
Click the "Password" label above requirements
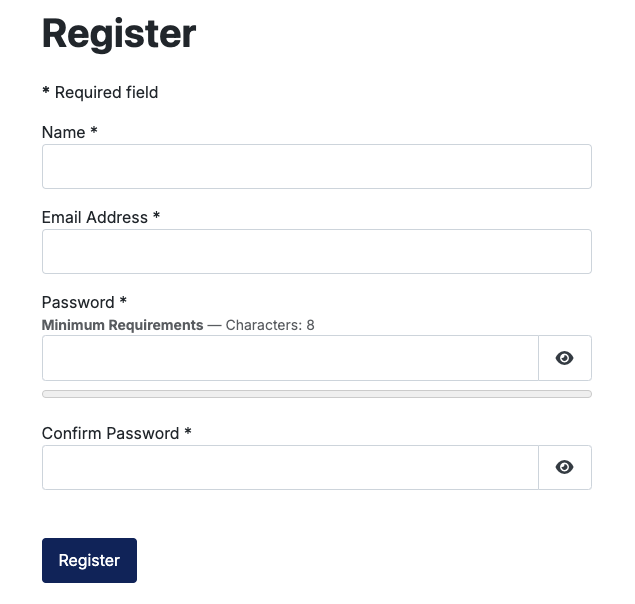78,302
